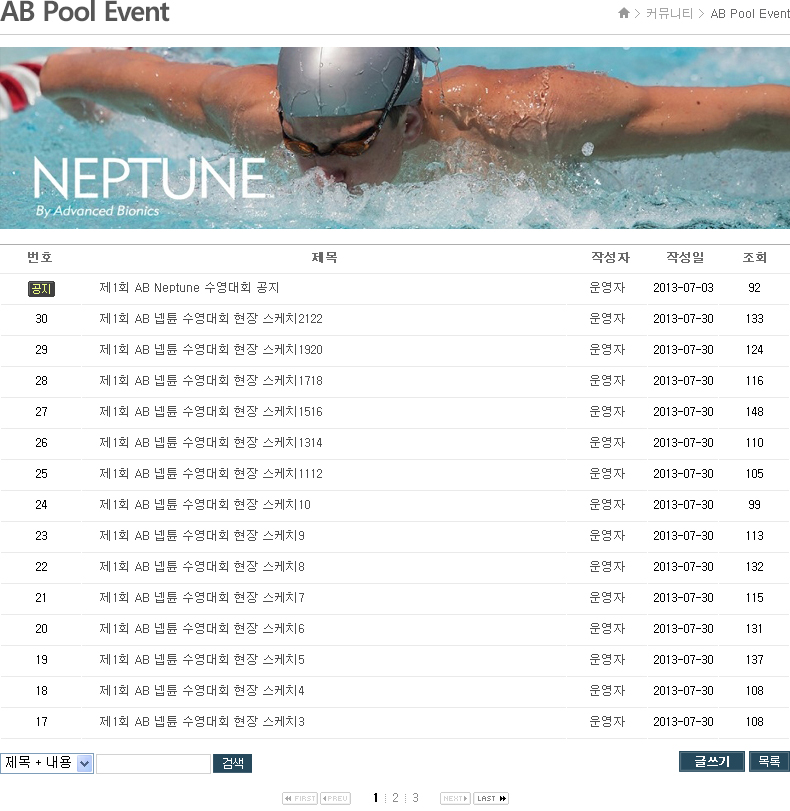Image resolution: width=790 pixels, height=811 pixels.
Task: Click the AB Pool Event page heading
Action: [x=85, y=12]
